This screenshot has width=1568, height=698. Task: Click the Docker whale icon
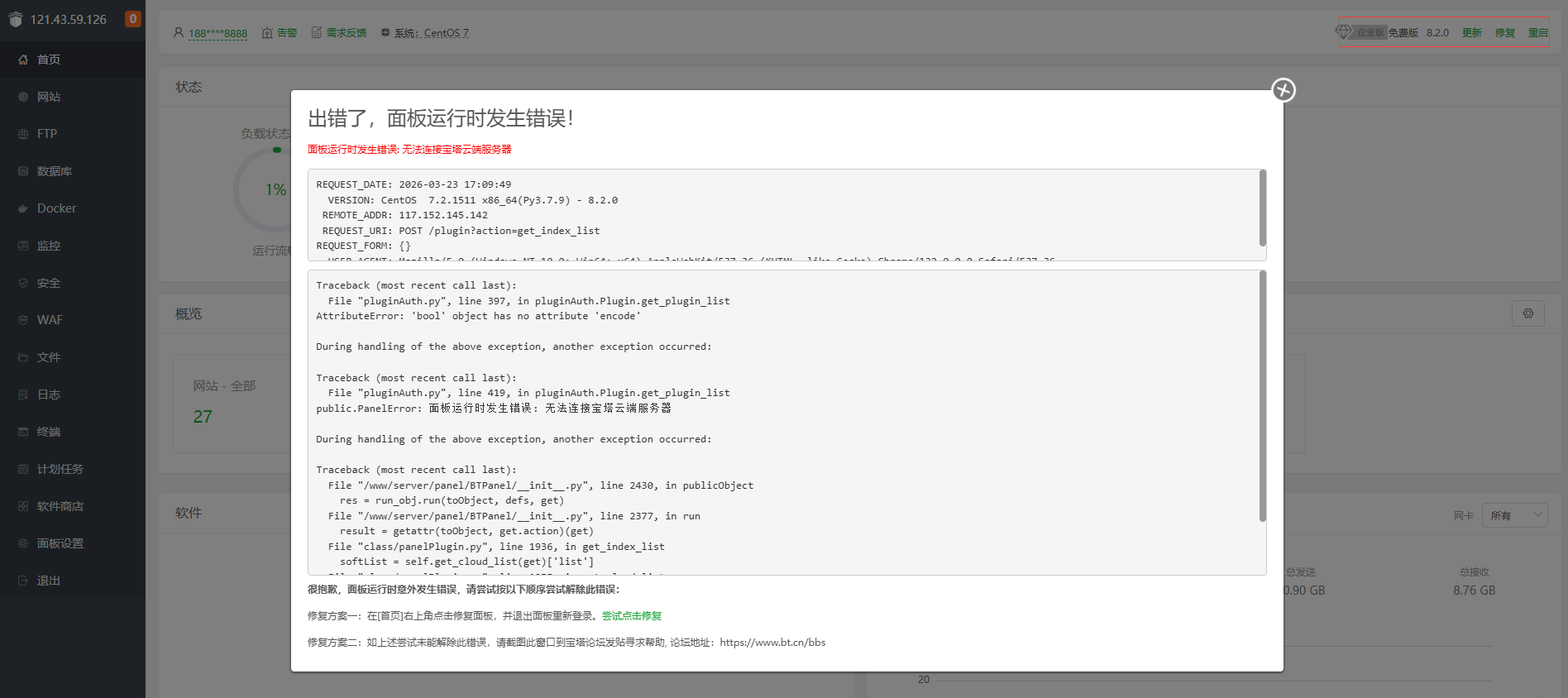23,208
